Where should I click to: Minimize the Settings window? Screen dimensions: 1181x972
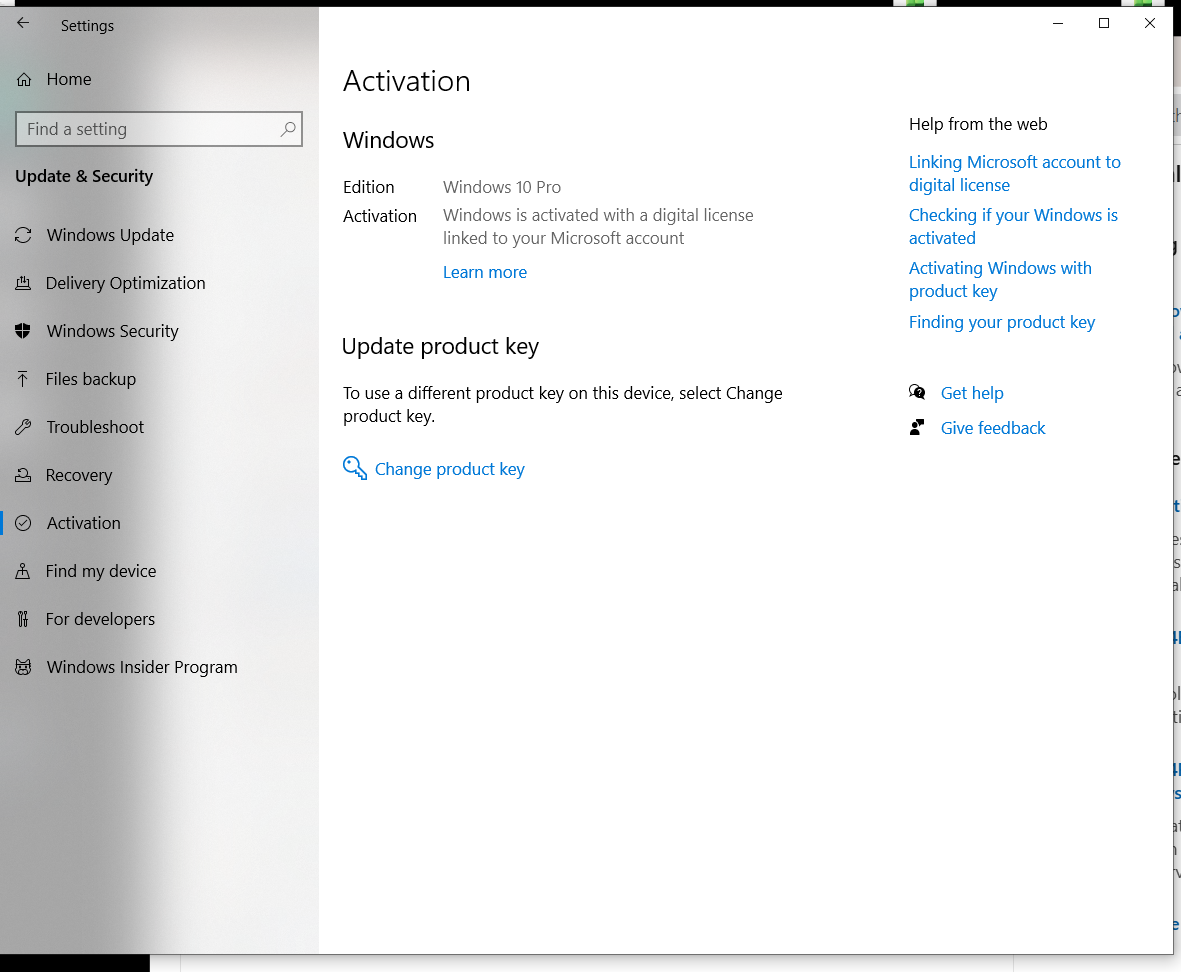[x=1058, y=23]
